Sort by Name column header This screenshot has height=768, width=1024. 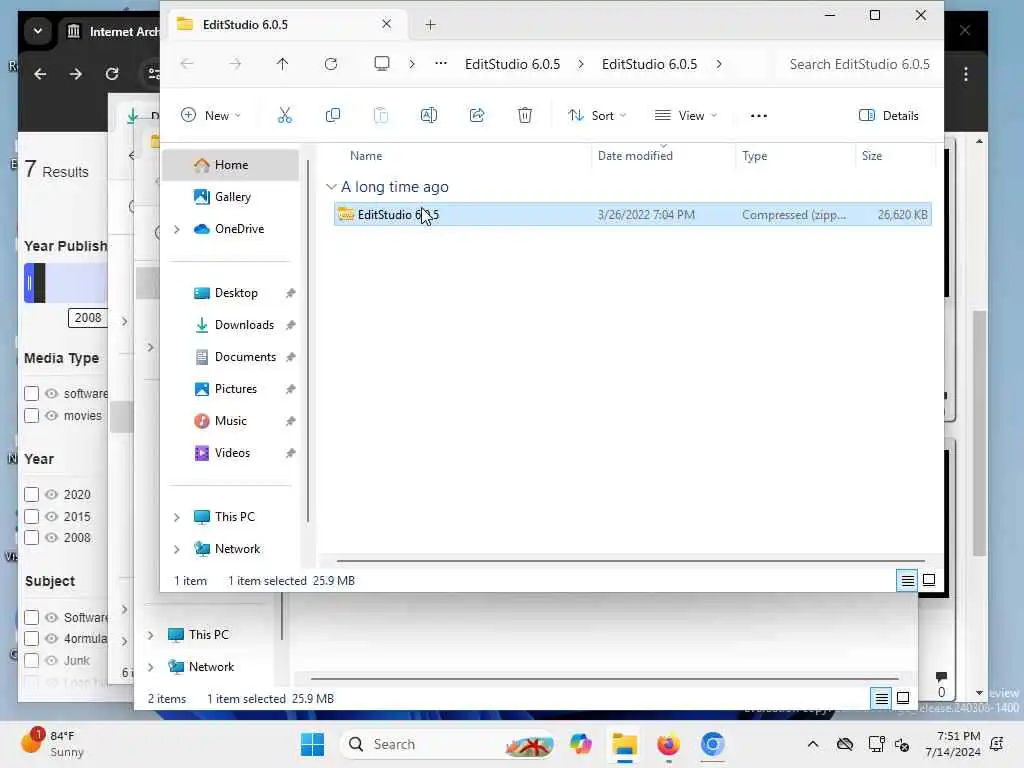pyautogui.click(x=366, y=156)
